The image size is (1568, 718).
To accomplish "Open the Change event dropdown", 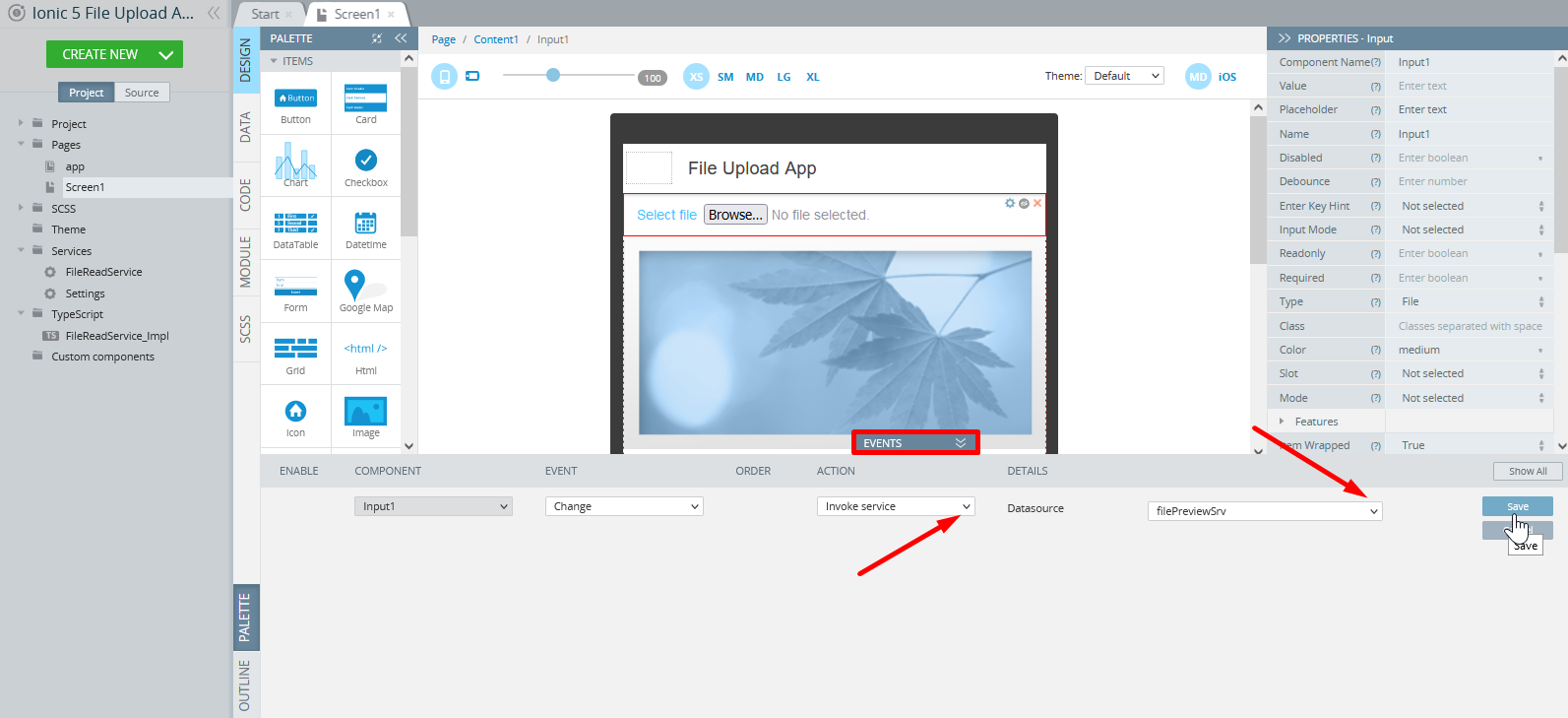I will [623, 506].
